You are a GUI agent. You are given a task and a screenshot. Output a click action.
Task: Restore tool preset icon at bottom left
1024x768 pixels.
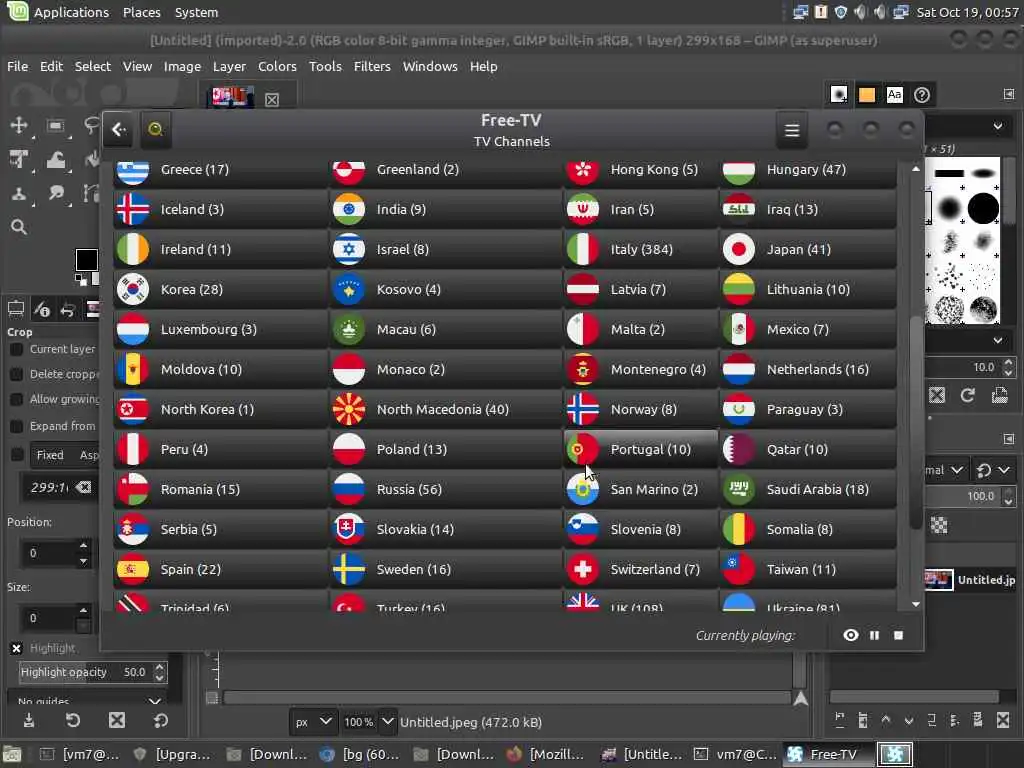pyautogui.click(x=72, y=720)
